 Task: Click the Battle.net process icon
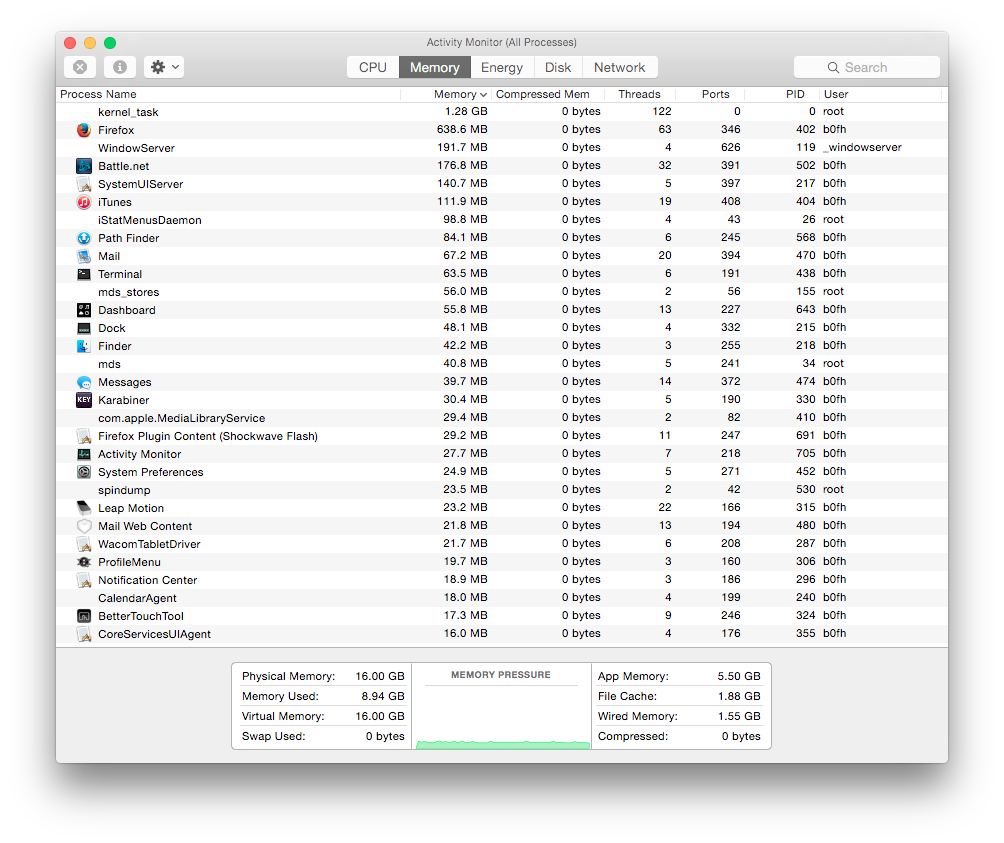point(84,166)
